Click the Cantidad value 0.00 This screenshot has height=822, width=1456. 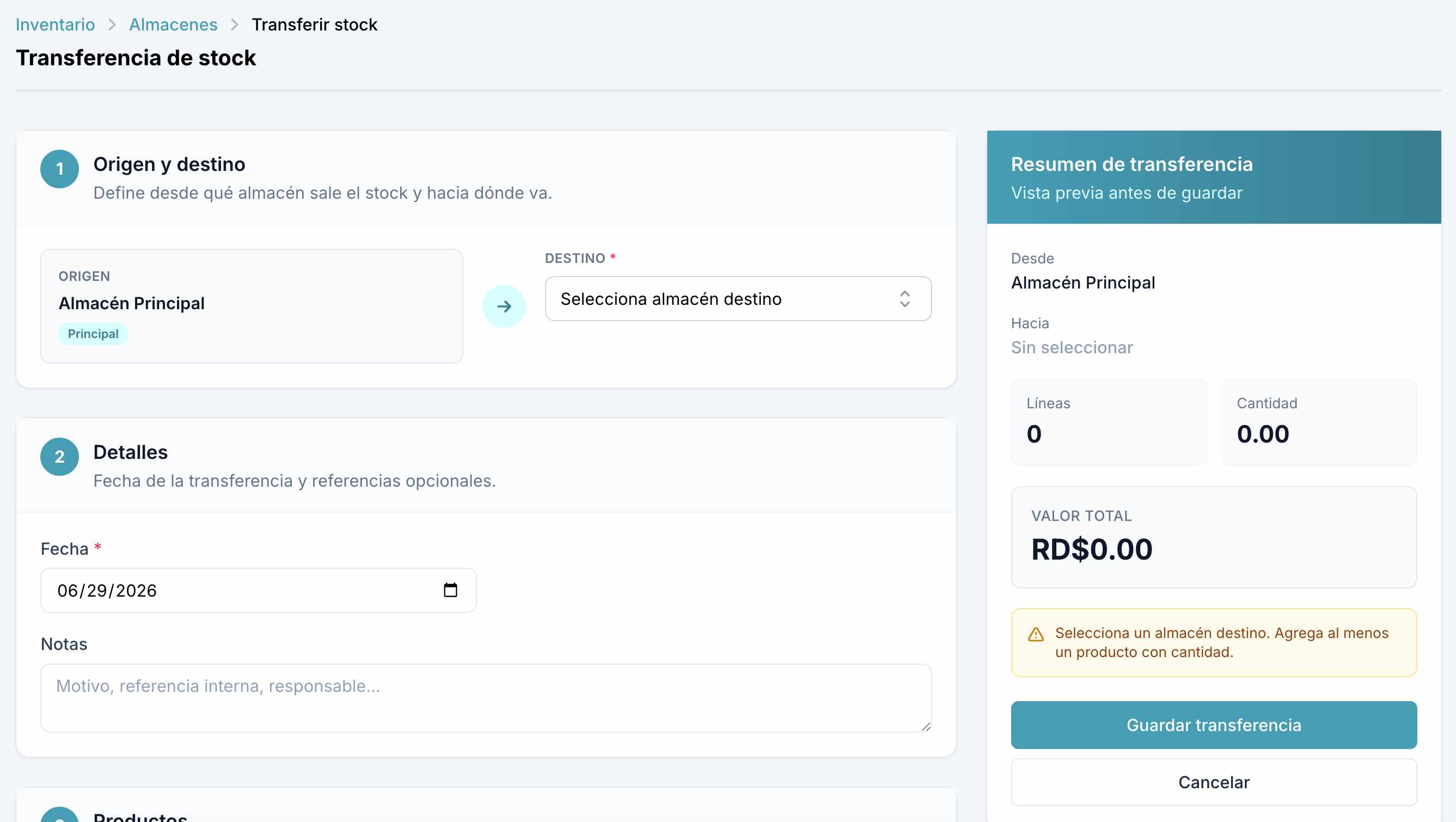(1263, 434)
